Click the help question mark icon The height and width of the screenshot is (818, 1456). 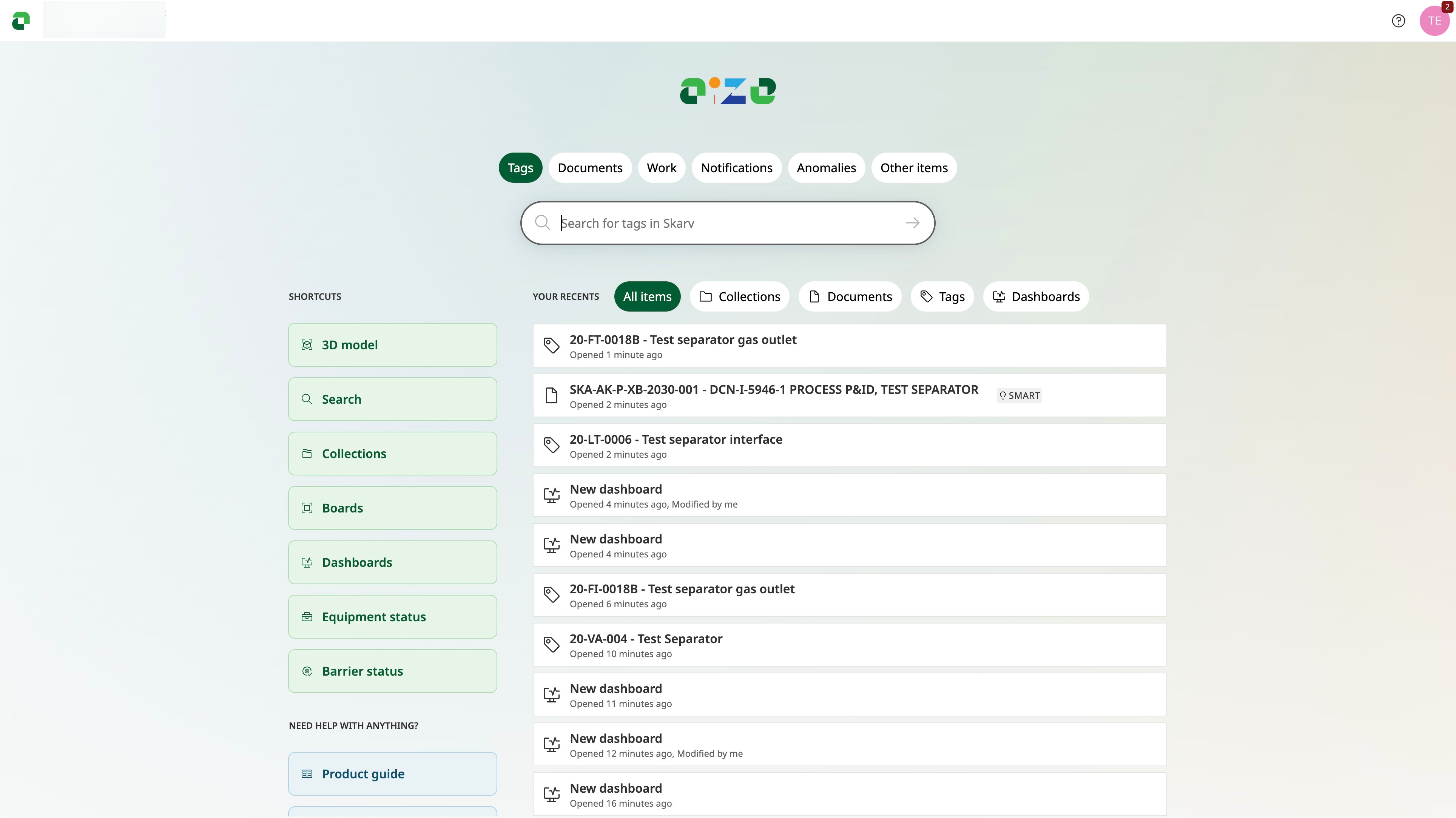pyautogui.click(x=1398, y=21)
